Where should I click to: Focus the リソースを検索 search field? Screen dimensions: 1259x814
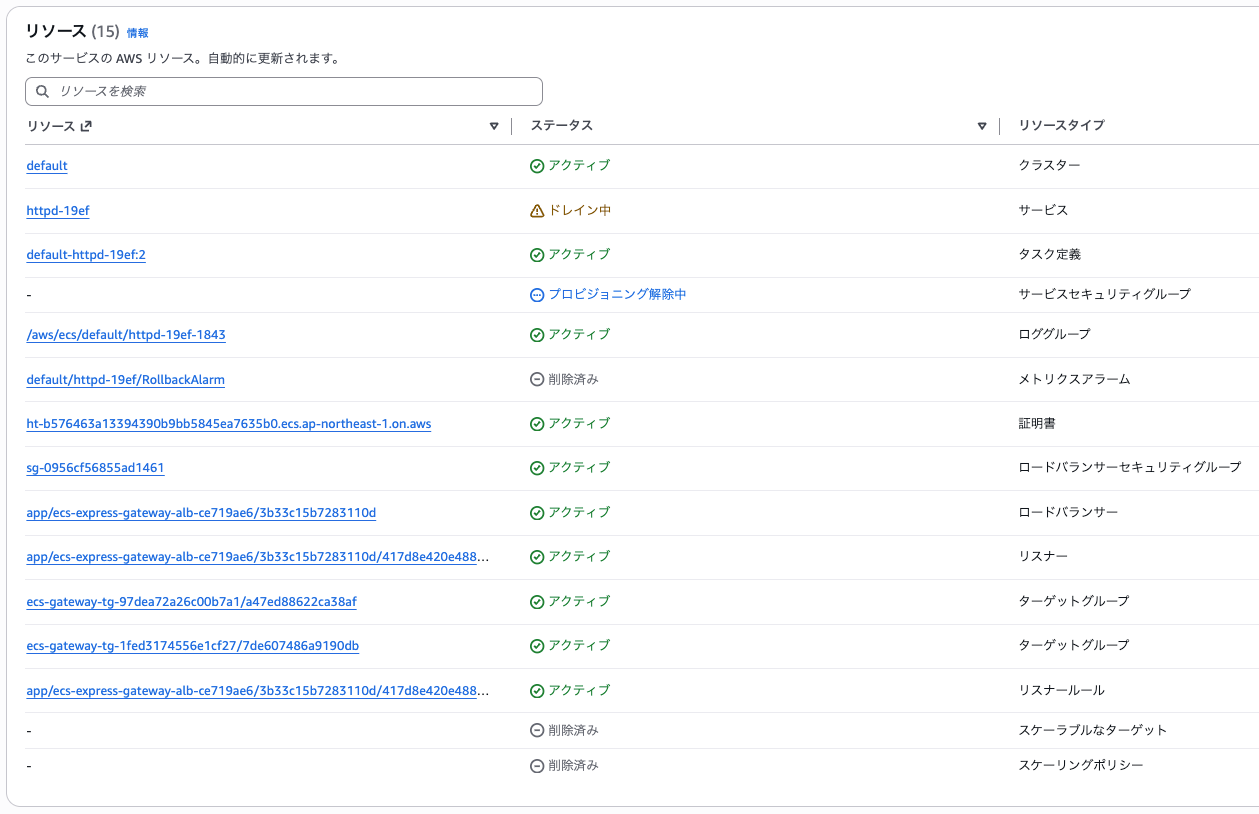tap(290, 91)
